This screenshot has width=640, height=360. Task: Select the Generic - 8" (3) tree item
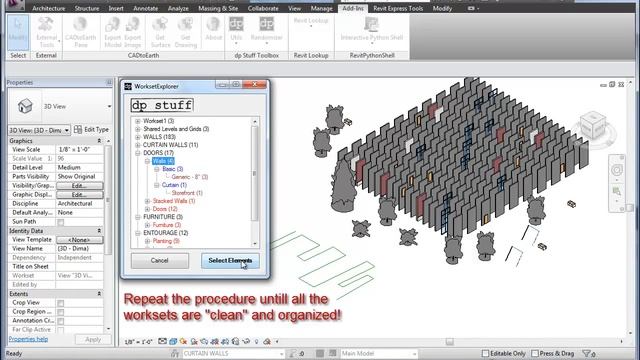click(x=190, y=177)
